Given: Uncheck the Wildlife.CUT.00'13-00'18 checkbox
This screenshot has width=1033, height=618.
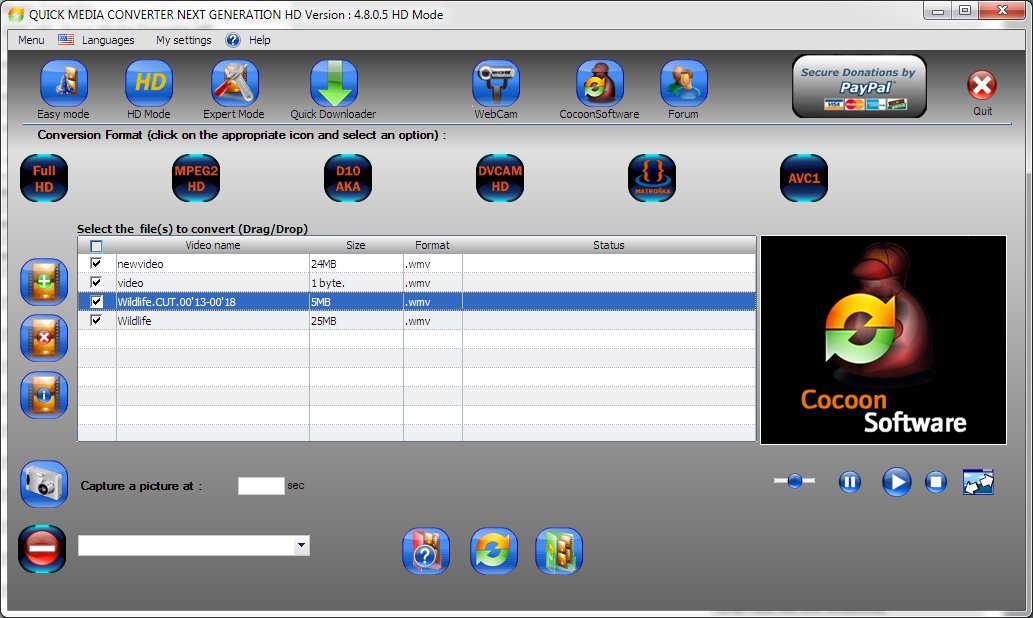Looking at the screenshot, I should [96, 302].
